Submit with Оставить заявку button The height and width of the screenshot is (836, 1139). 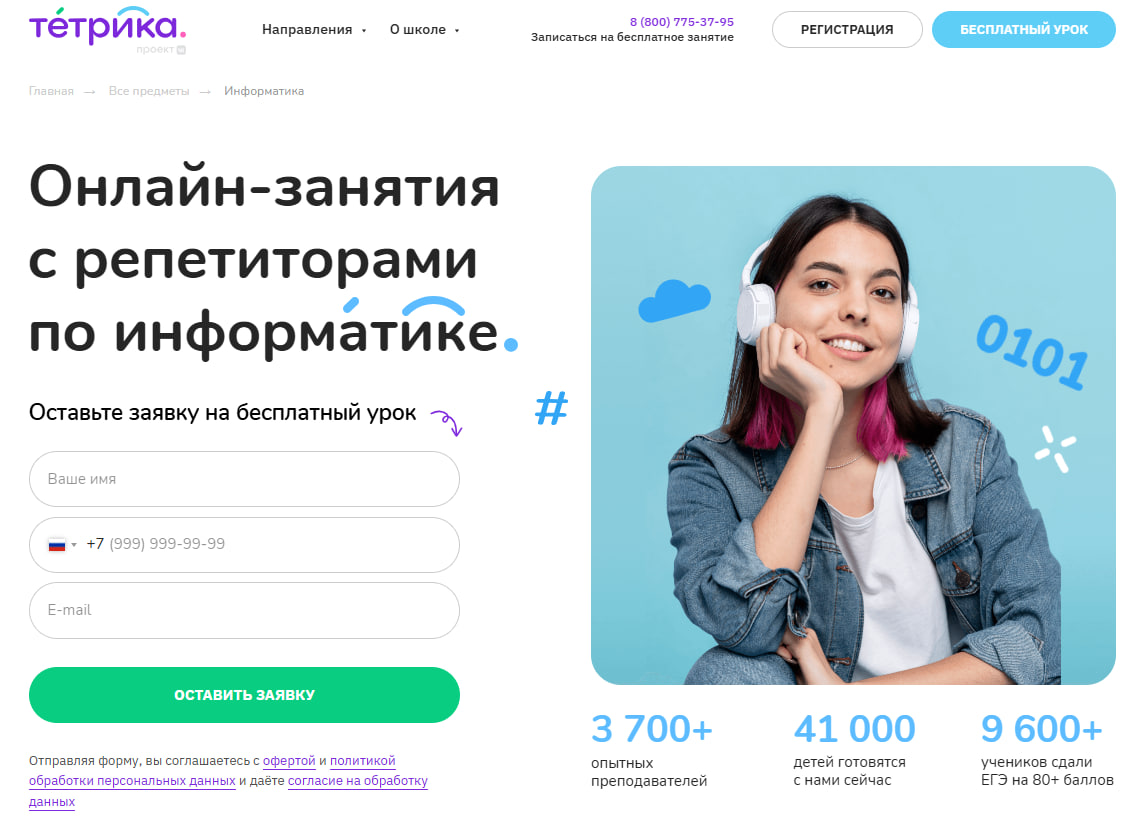click(x=244, y=695)
